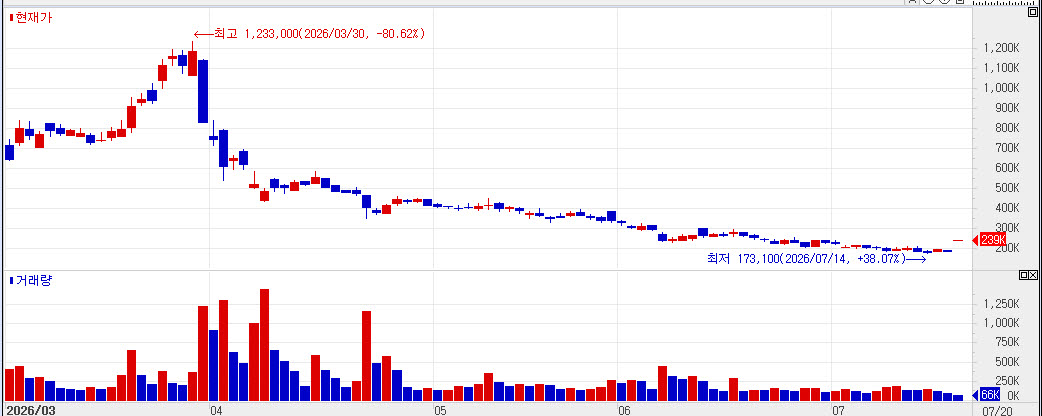Click the 0K volume axis label

1011,395
